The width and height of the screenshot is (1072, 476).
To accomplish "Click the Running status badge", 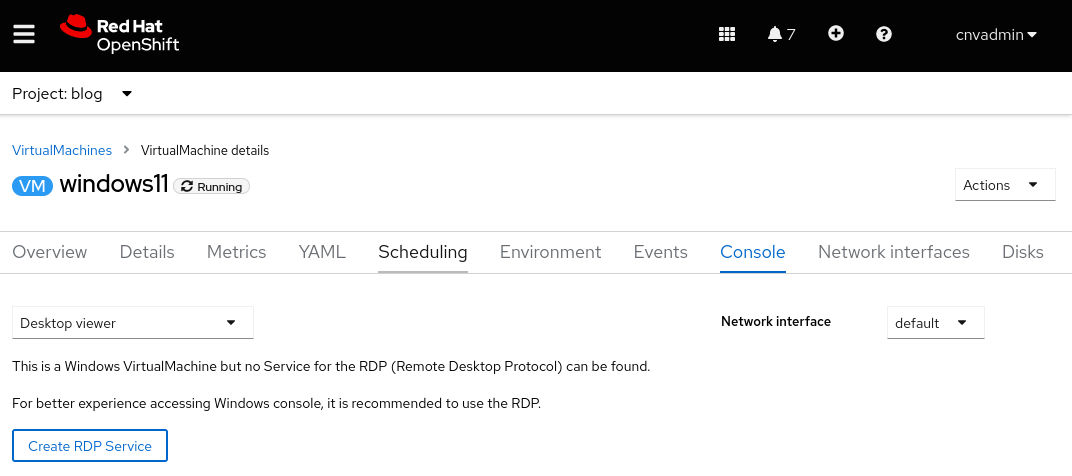I will (211, 186).
